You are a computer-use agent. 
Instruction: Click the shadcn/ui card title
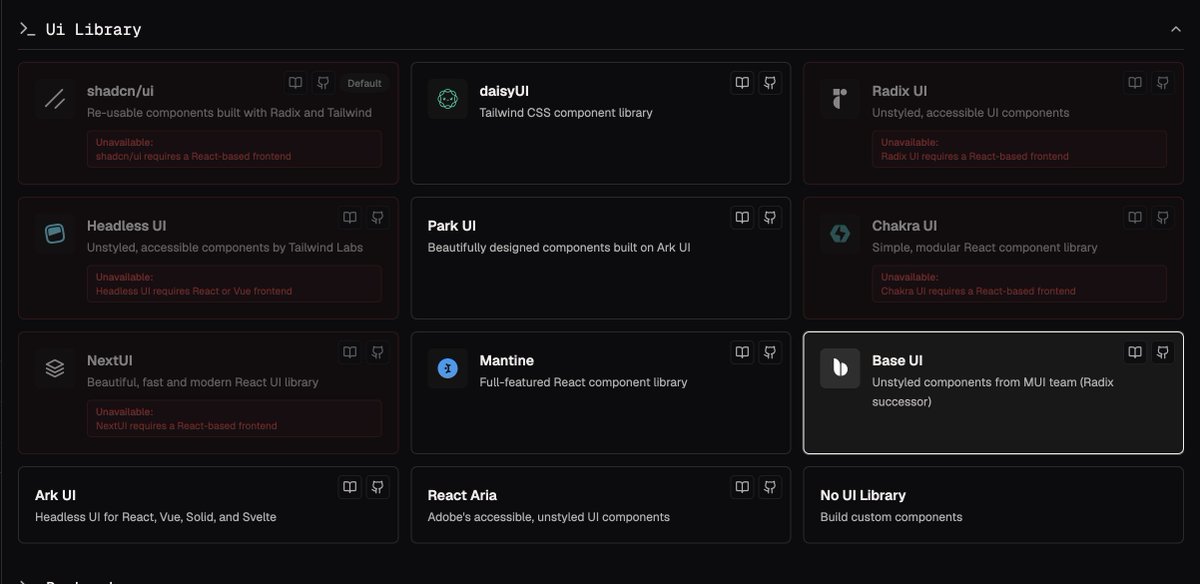coord(120,91)
